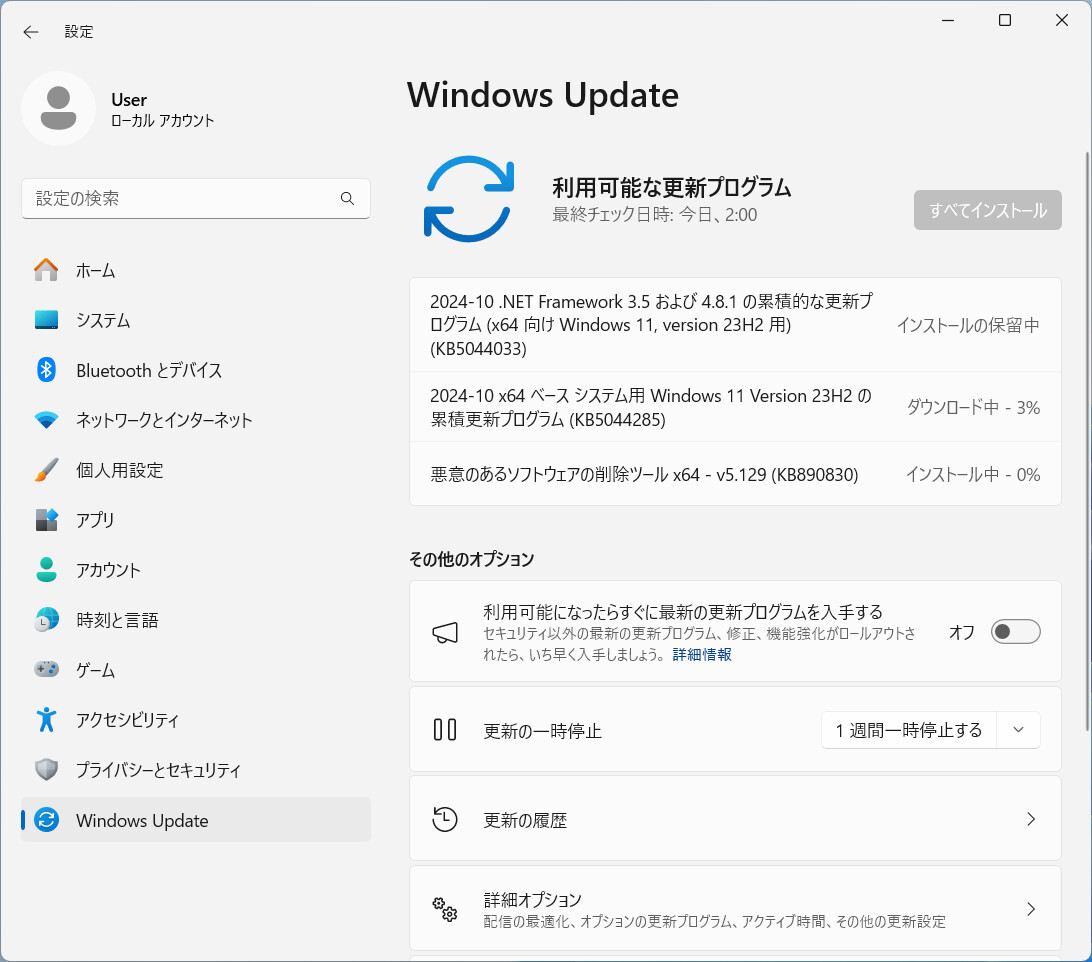The image size is (1092, 962).
Task: Open プライバシーとセキュリティ label
Action: (158, 770)
